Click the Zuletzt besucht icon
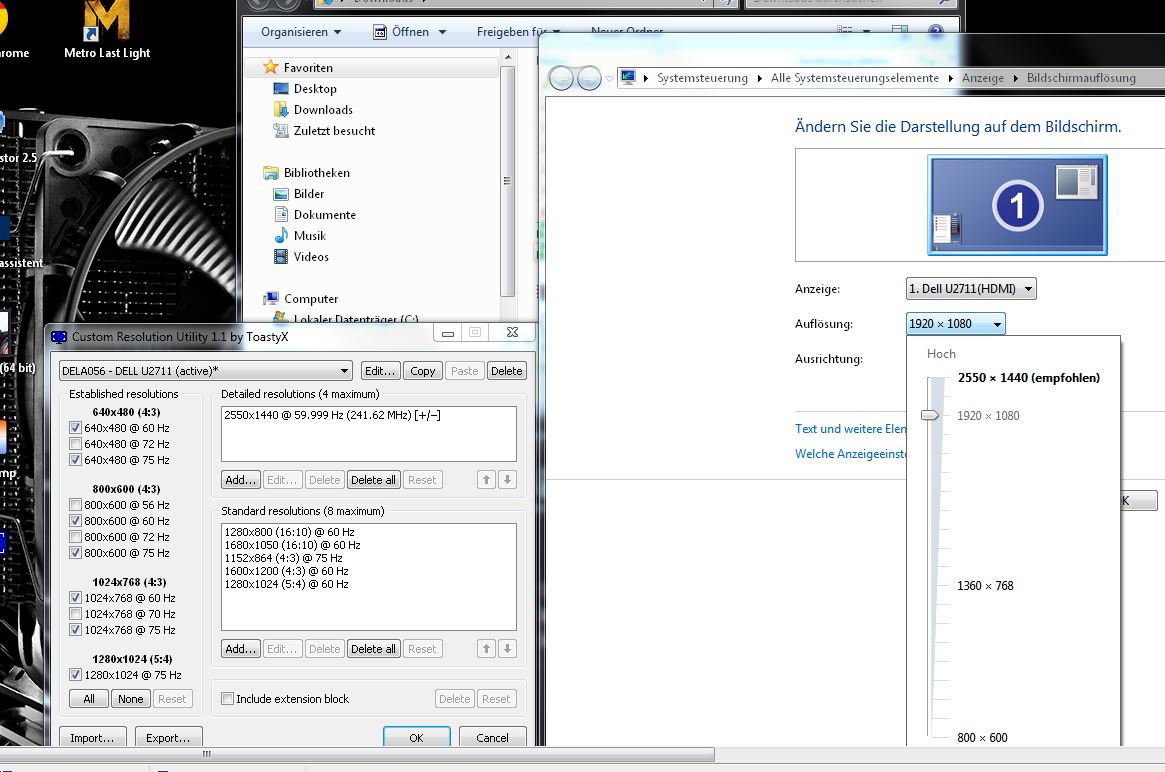This screenshot has height=772, width=1165. tap(281, 130)
